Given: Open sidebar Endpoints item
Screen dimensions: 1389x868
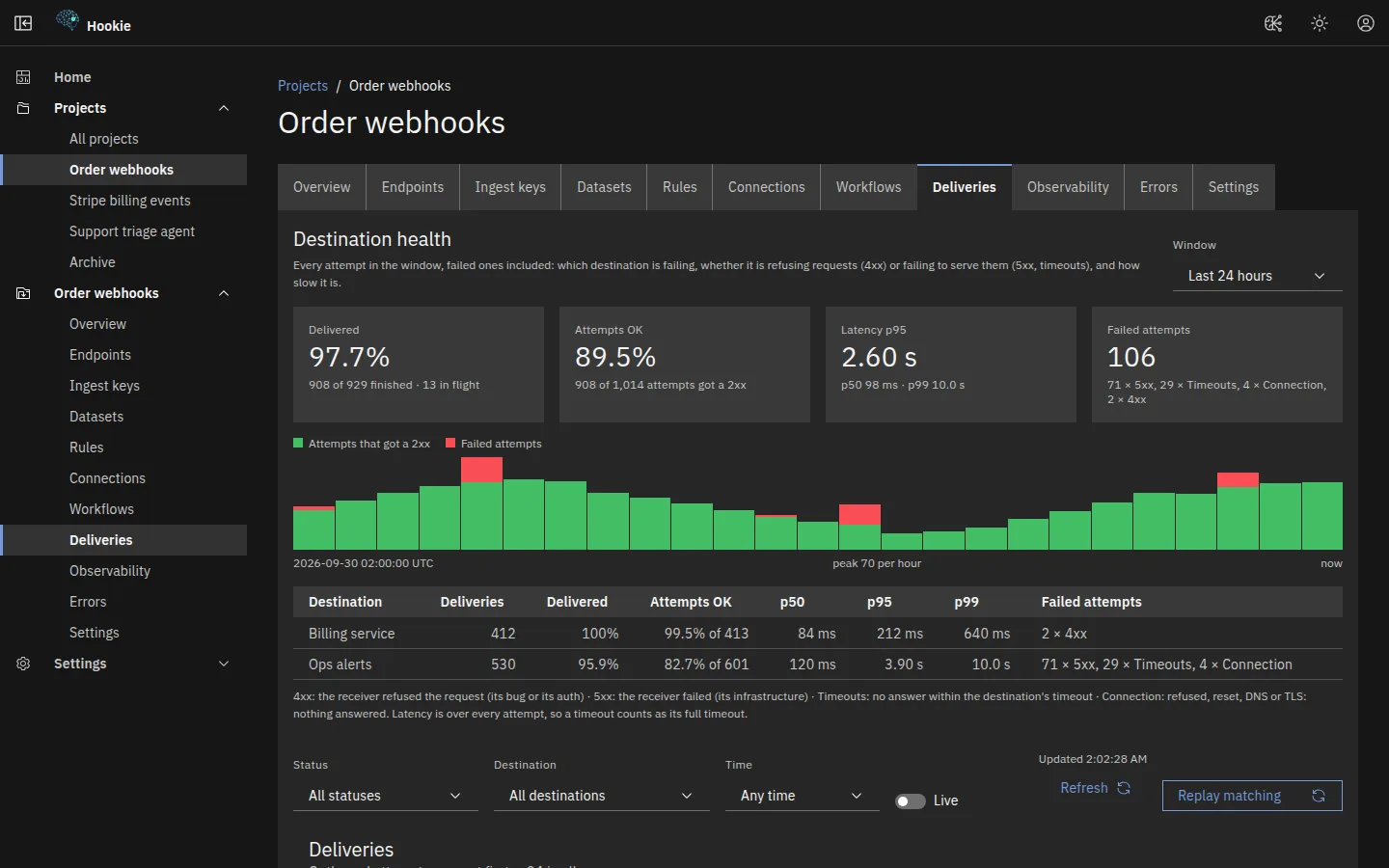Looking at the screenshot, I should [x=123, y=355].
